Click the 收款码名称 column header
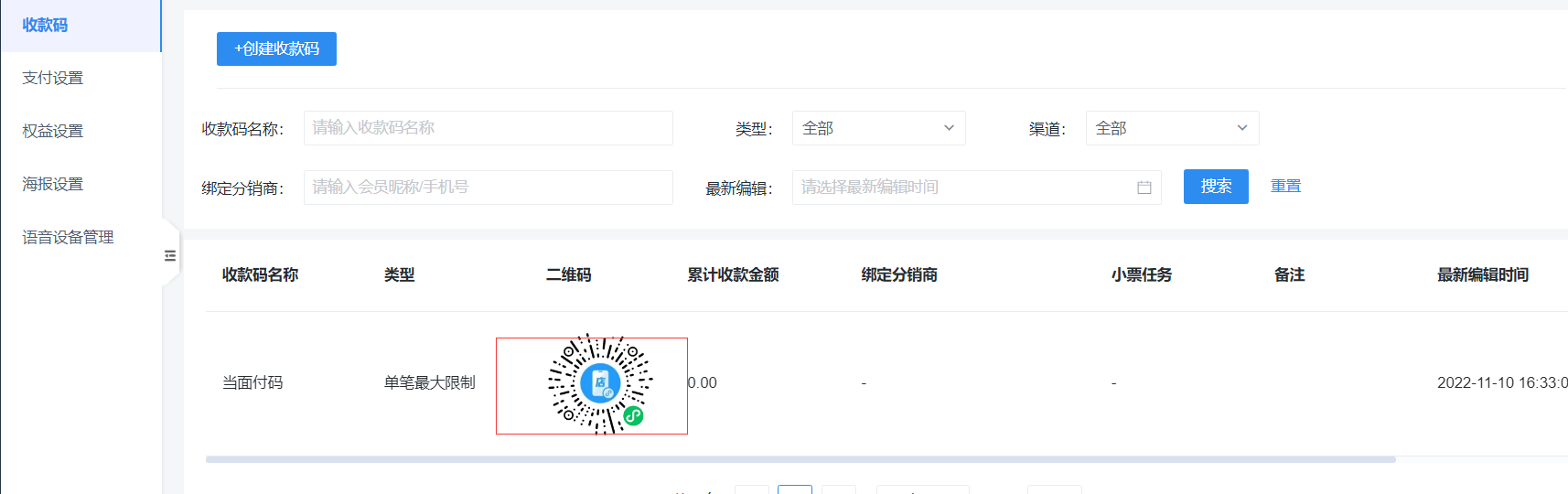The width and height of the screenshot is (1568, 494). [260, 275]
